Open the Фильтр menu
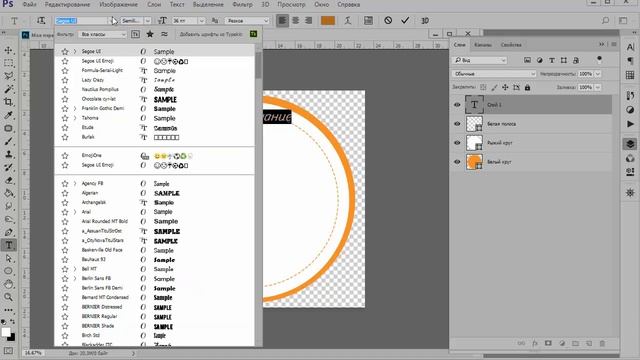Image resolution: width=640 pixels, height=360 pixels. point(242,4)
